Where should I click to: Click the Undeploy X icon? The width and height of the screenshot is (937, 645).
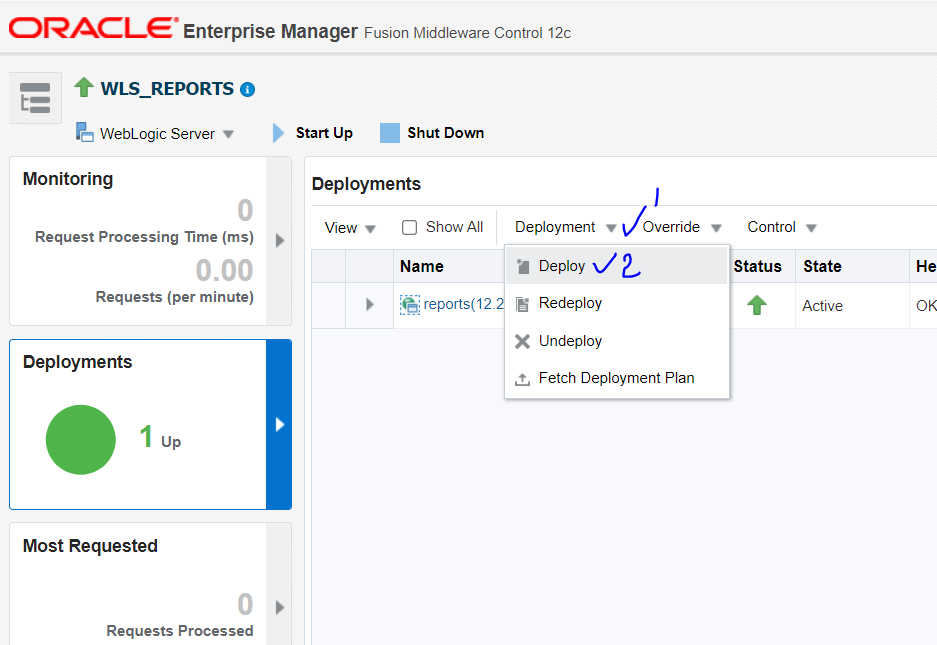(522, 341)
